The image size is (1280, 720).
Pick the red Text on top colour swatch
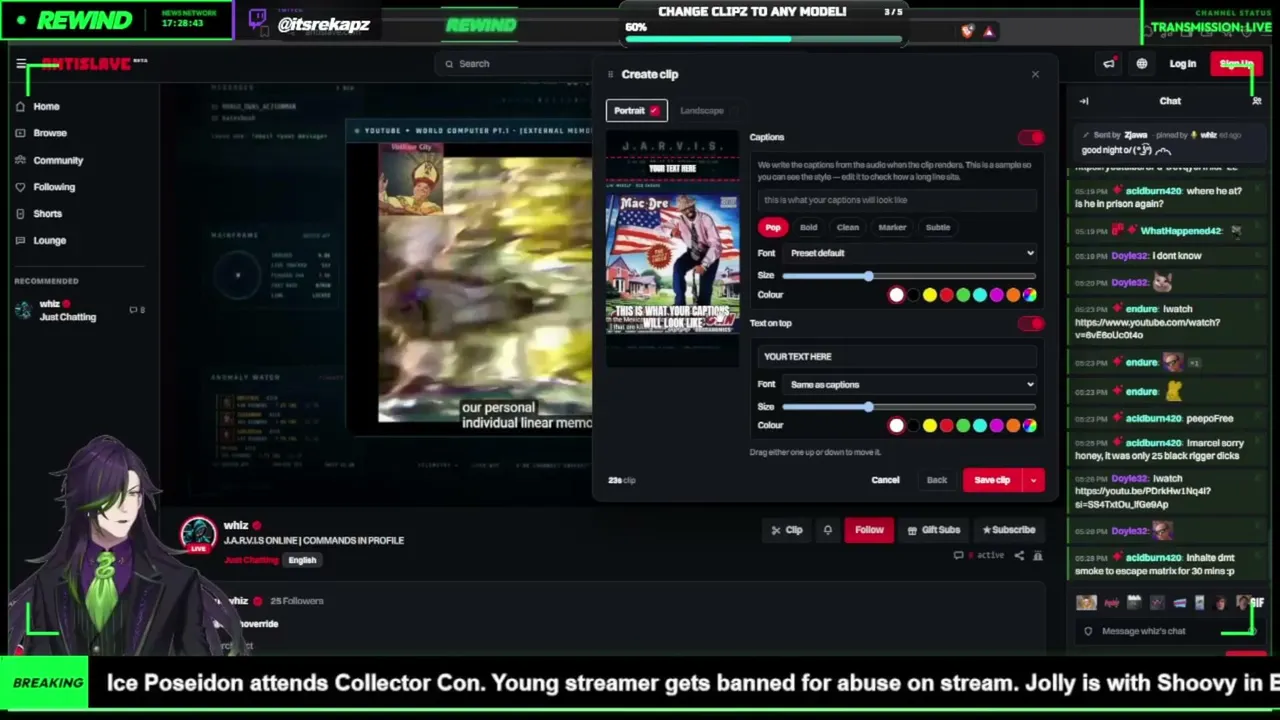point(947,426)
